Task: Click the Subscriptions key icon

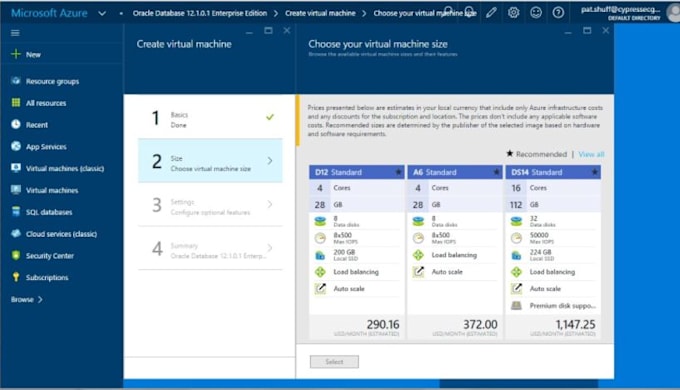Action: coord(16,277)
